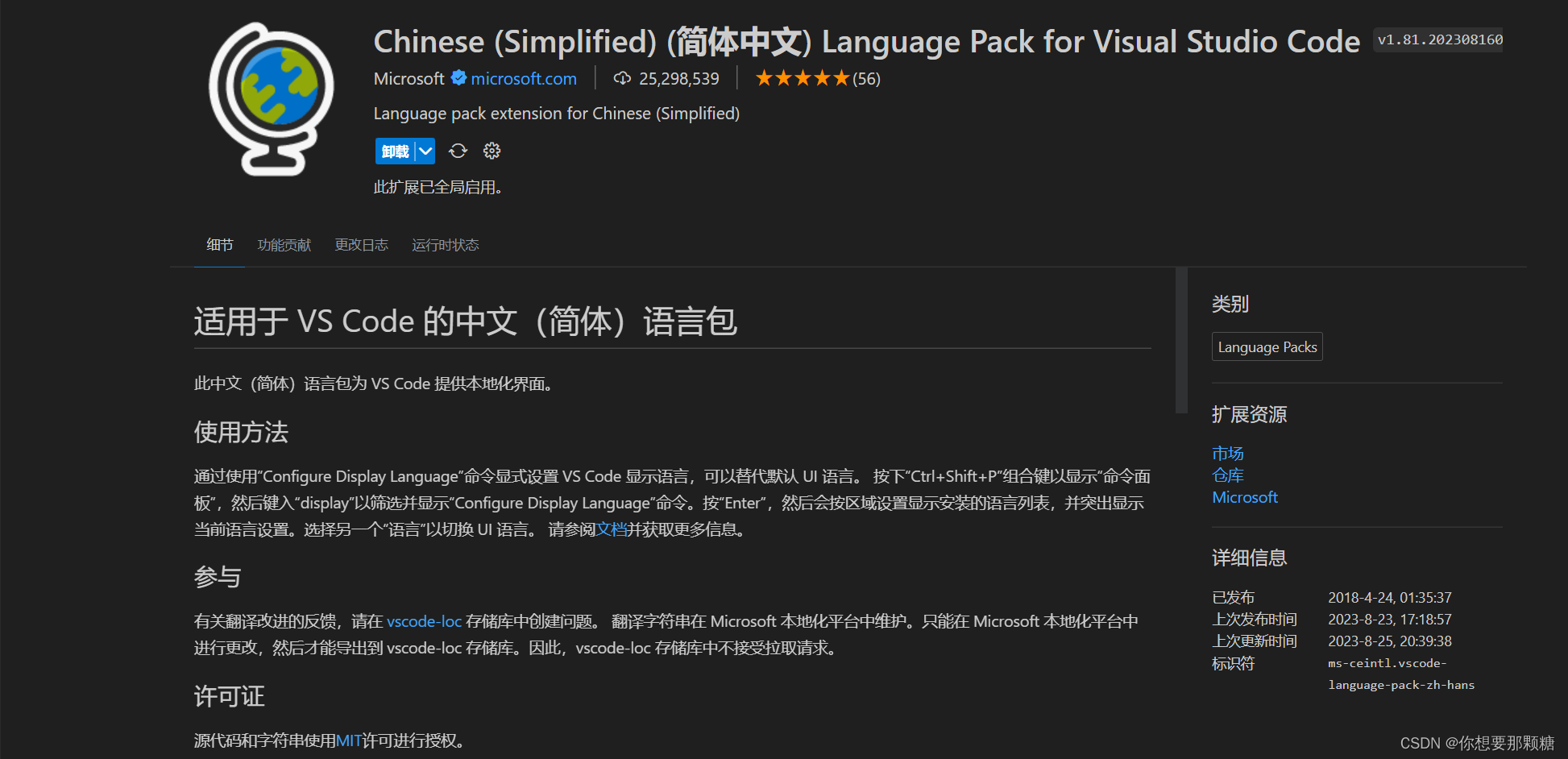Click the identifier ms-ceintl.vscode-language-pack-zh-hans
This screenshot has height=759, width=1568.
[x=1401, y=674]
